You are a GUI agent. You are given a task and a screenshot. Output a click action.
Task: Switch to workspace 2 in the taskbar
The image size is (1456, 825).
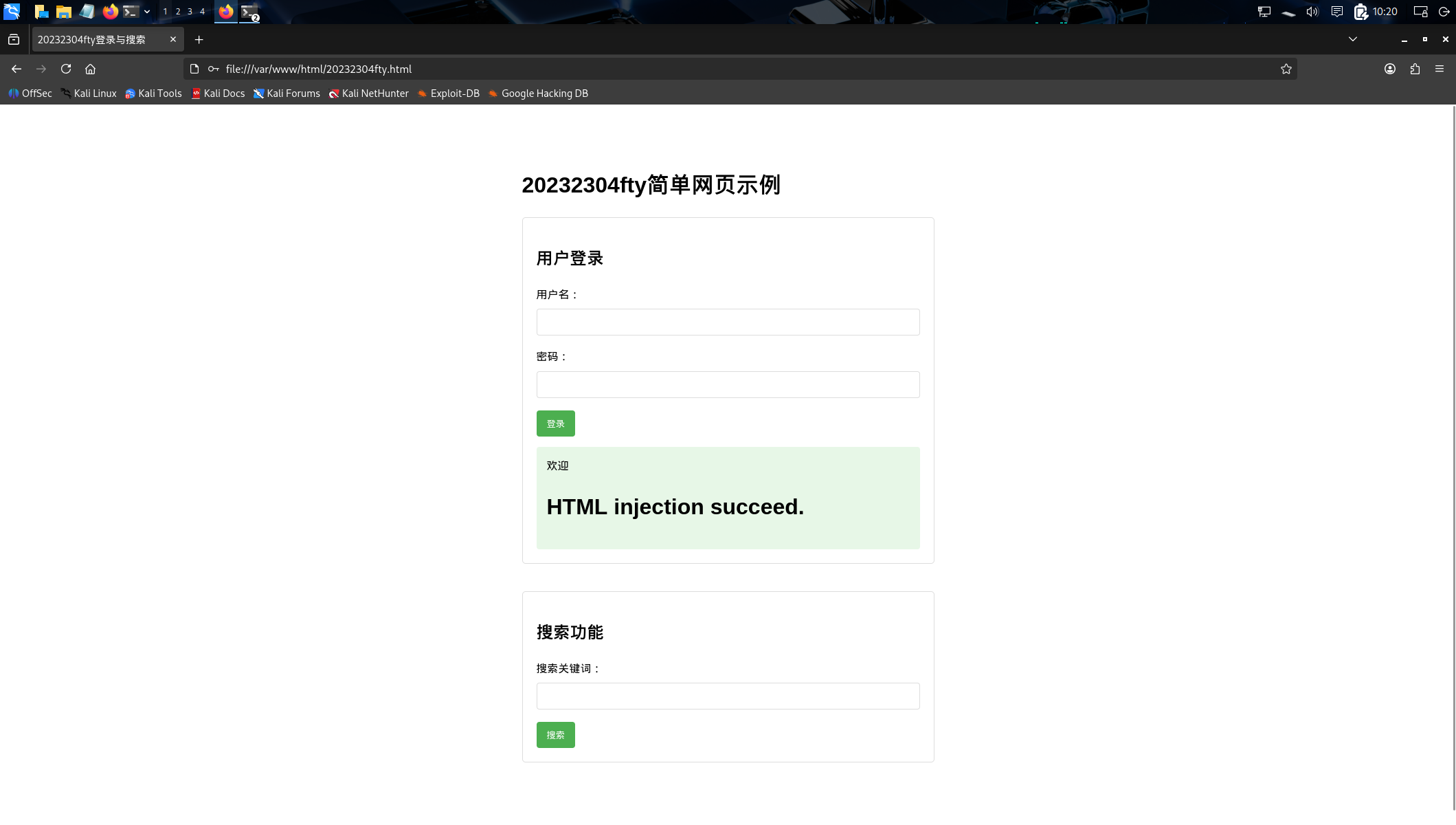[177, 12]
